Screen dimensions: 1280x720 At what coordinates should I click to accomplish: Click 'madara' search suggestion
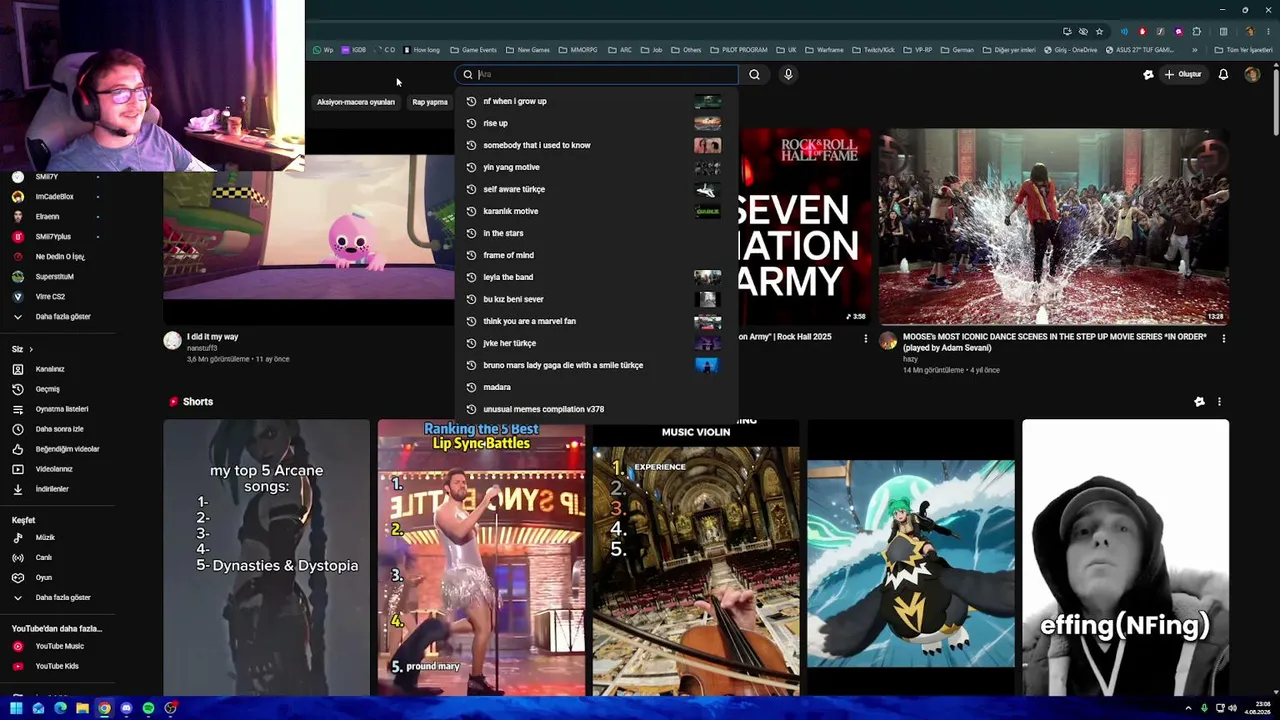click(596, 387)
